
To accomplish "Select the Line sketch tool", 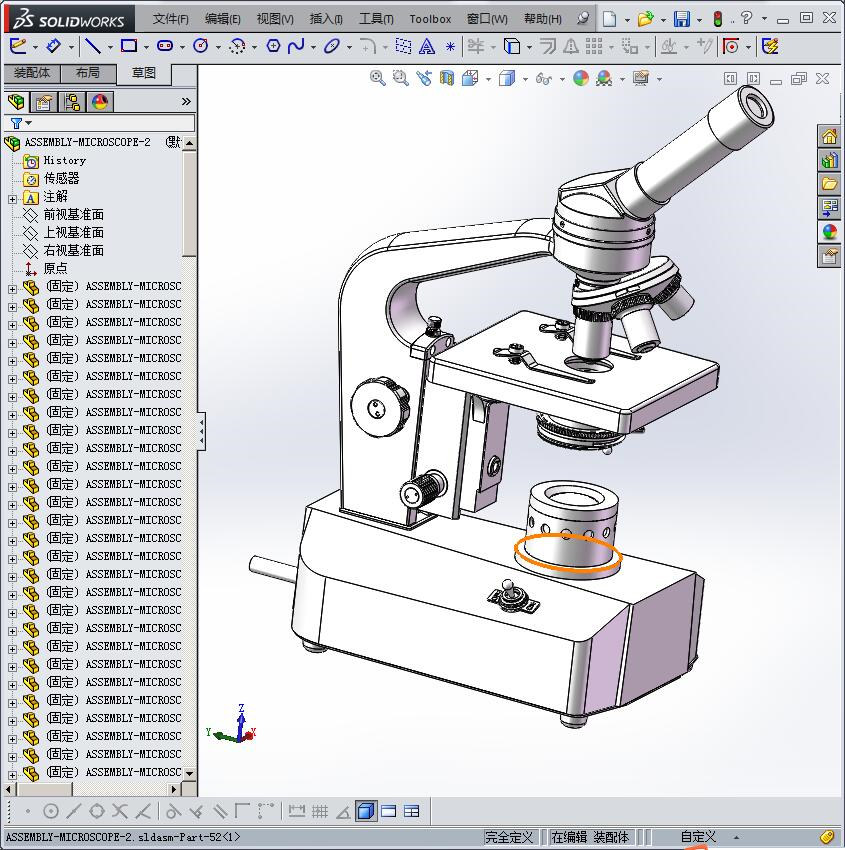I will point(93,46).
